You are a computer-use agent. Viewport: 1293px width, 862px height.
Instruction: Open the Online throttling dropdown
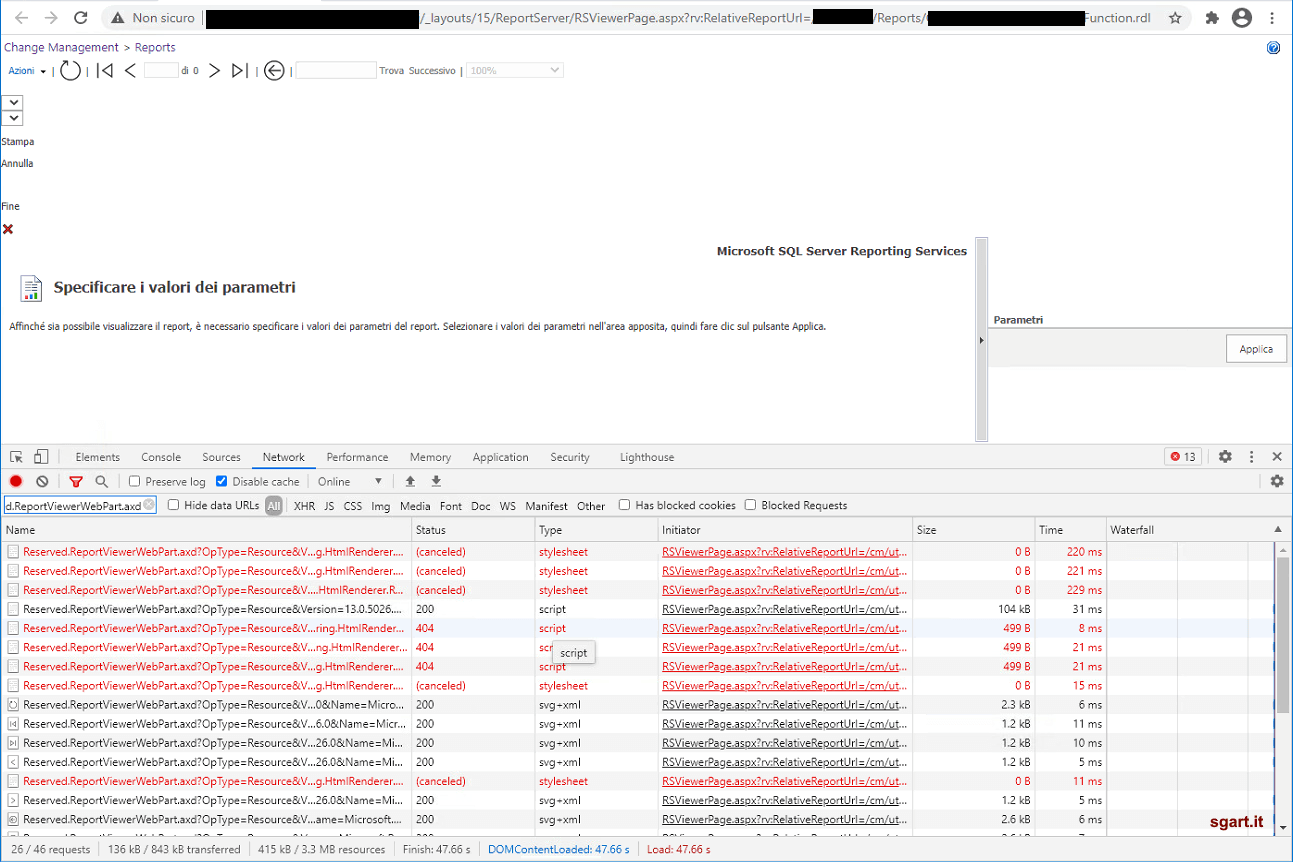tap(350, 482)
